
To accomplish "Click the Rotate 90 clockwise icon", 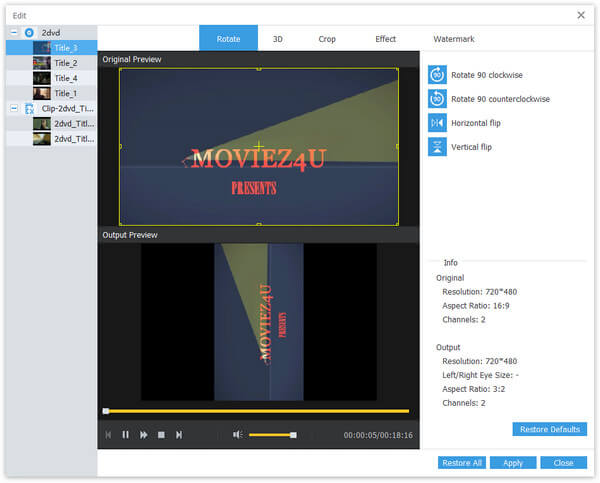I will [437, 75].
